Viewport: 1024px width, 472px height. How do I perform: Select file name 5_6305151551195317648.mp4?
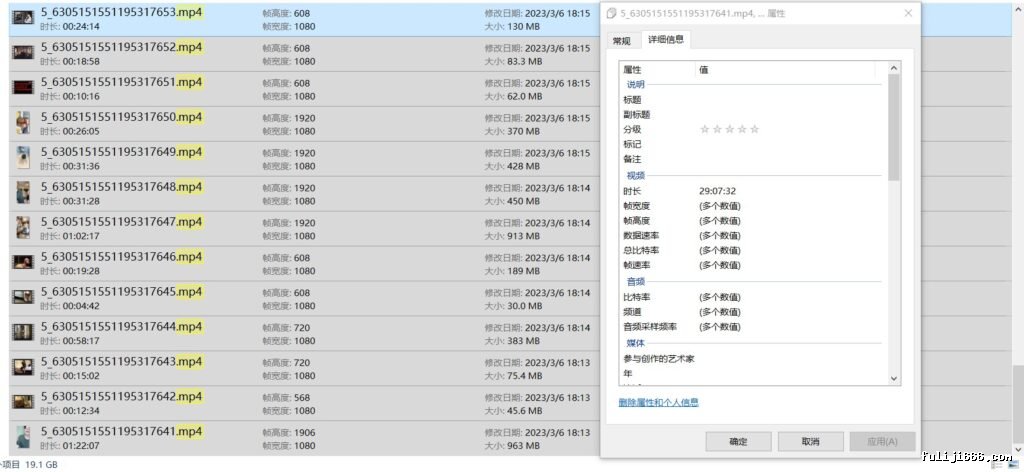[x=121, y=187]
